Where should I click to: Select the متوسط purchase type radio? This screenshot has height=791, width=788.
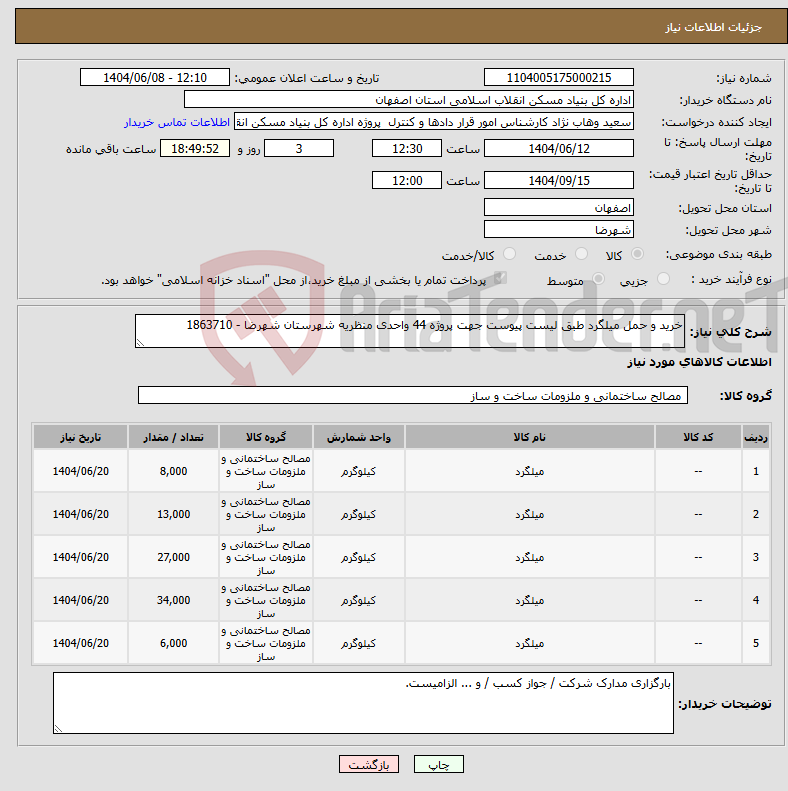pos(598,278)
